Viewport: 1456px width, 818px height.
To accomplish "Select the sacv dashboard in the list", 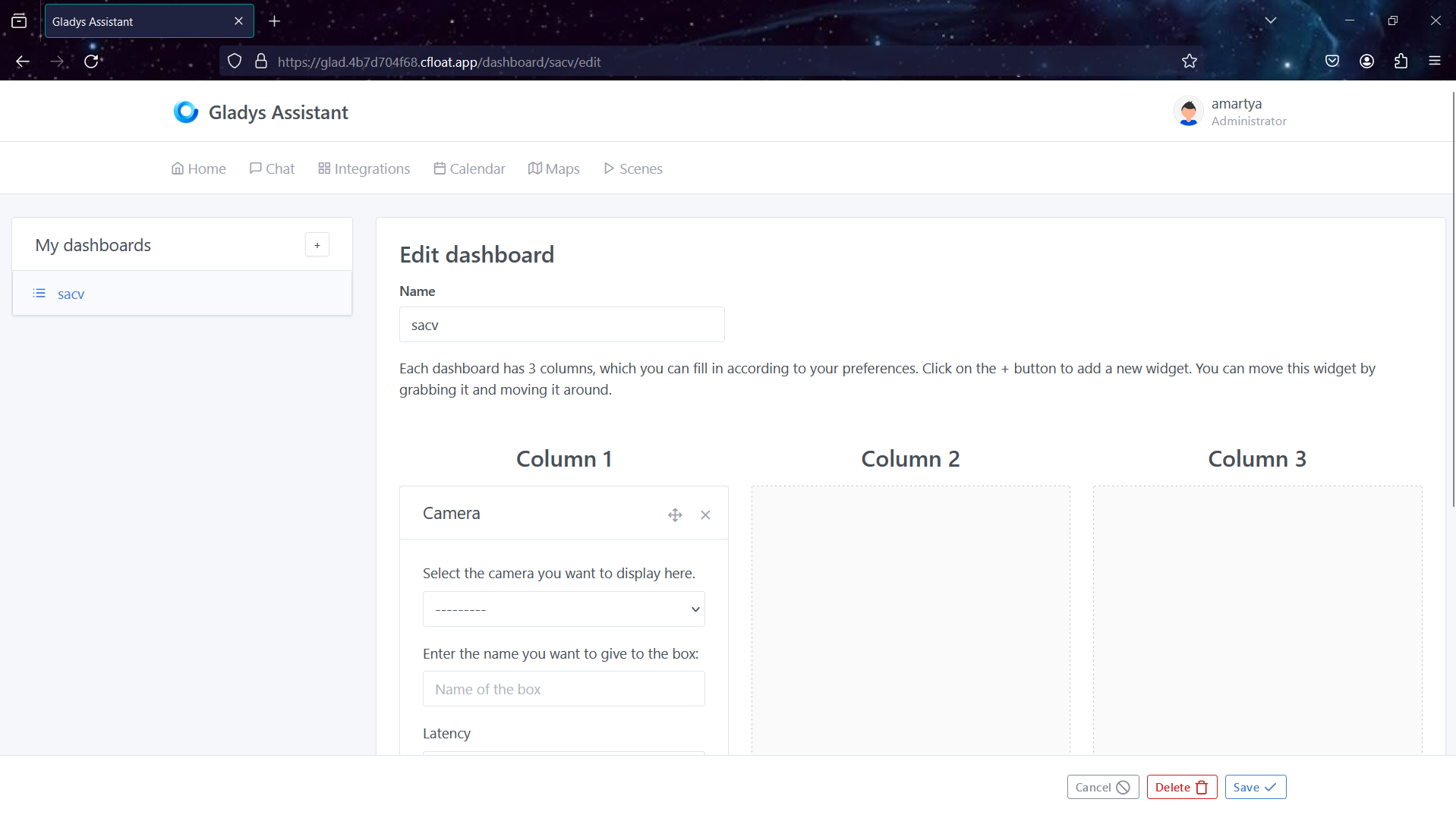I will 182,294.
